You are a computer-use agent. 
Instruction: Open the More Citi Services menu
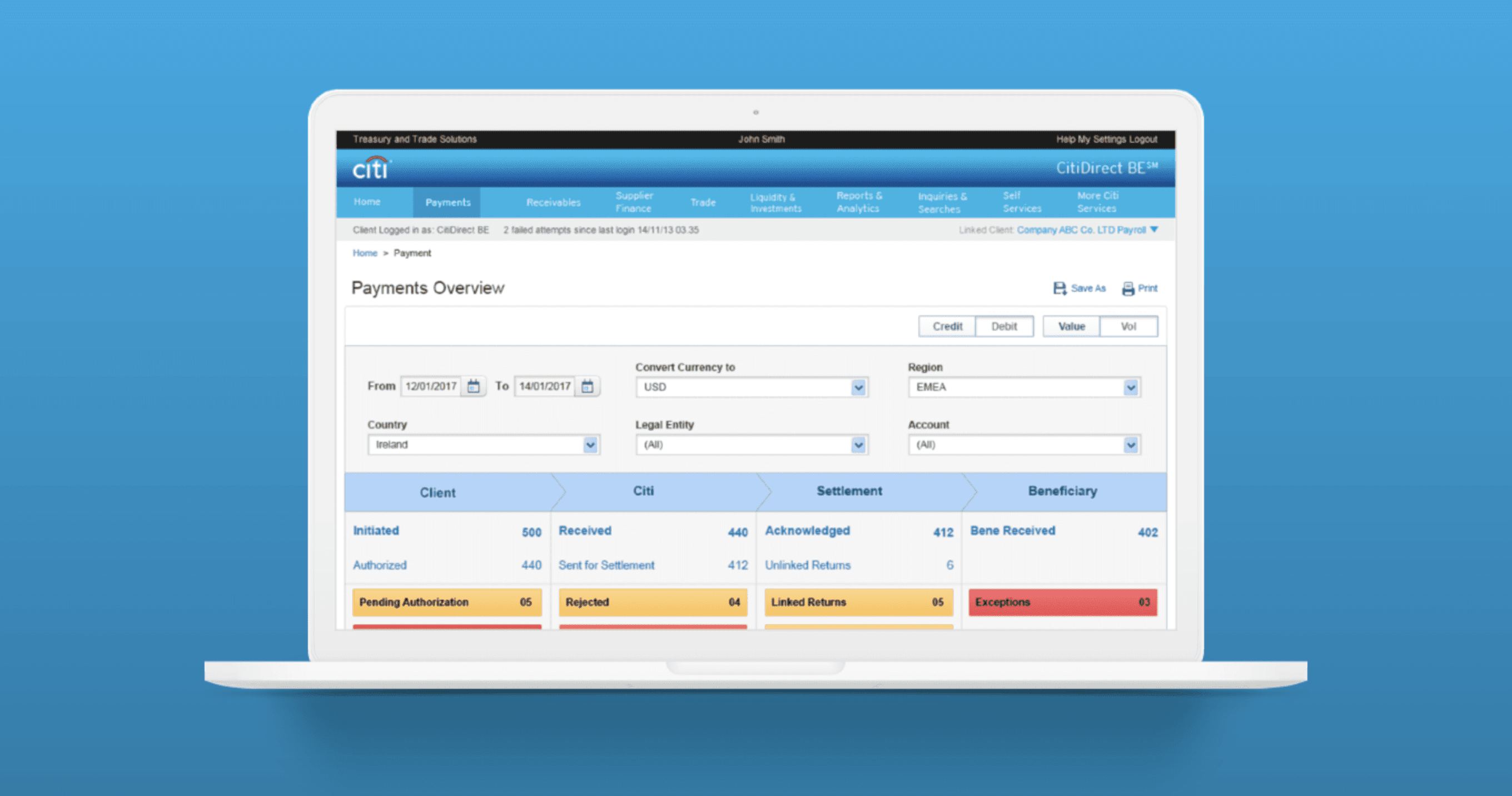coord(1097,202)
